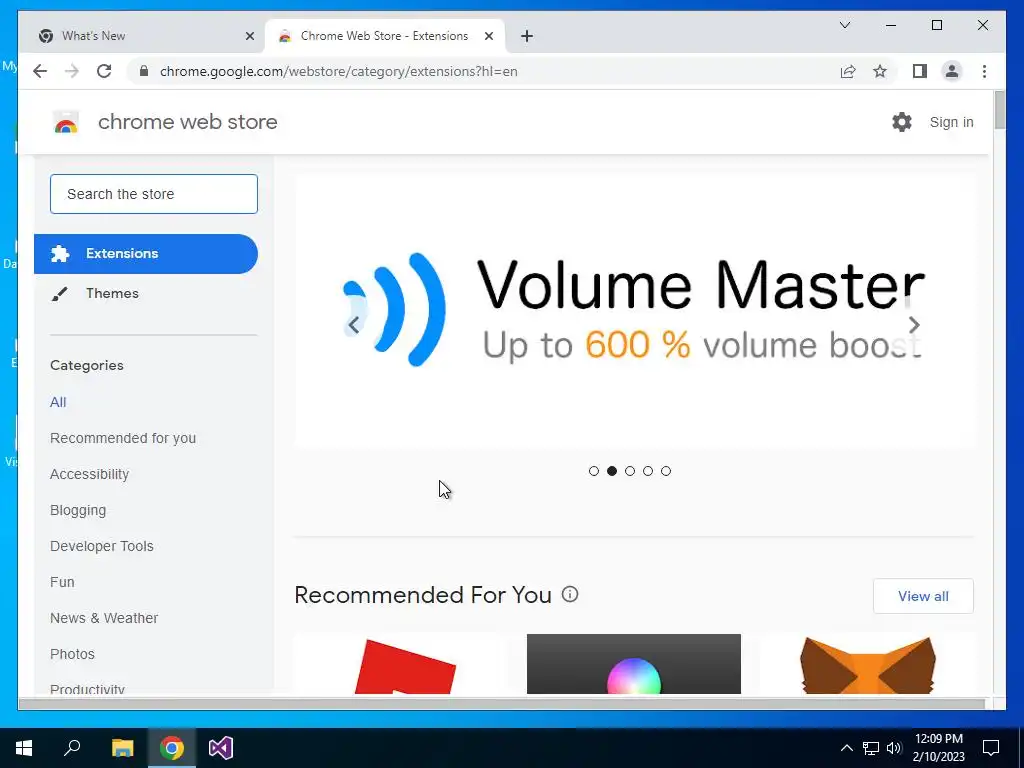Jump to third carousel slide dot
Screen dimensions: 1024x768
pos(630,471)
